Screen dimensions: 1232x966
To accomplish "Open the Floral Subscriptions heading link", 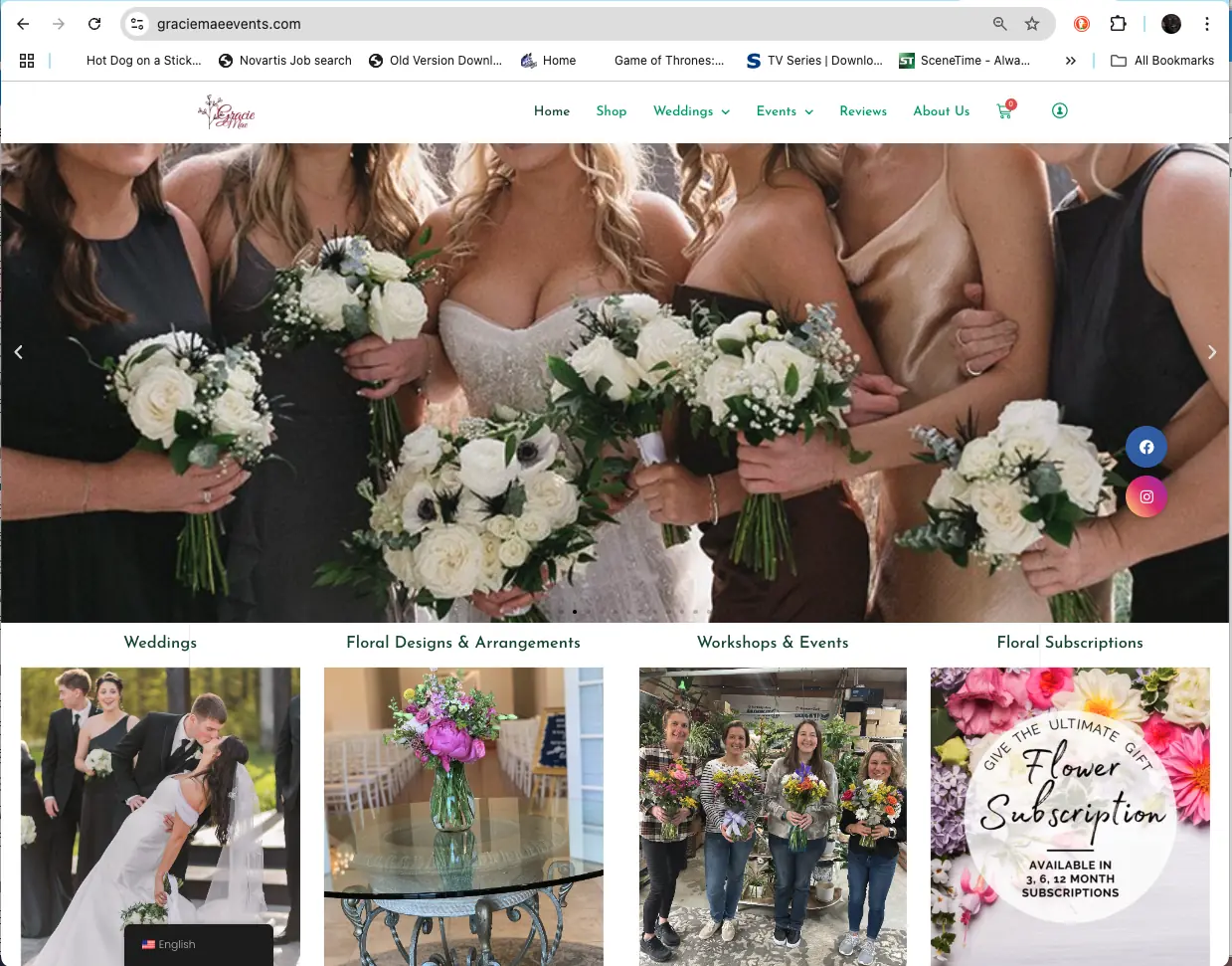I will pos(1070,643).
